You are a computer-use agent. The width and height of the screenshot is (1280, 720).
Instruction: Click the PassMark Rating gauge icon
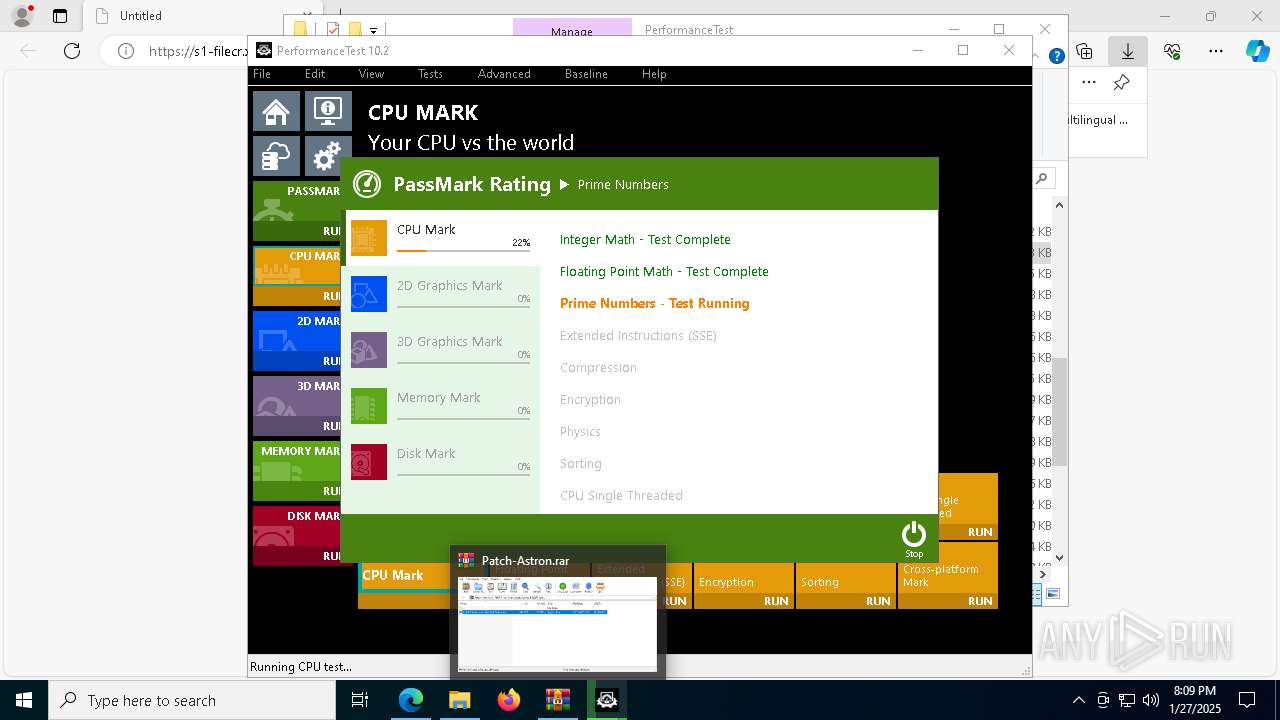[x=367, y=184]
